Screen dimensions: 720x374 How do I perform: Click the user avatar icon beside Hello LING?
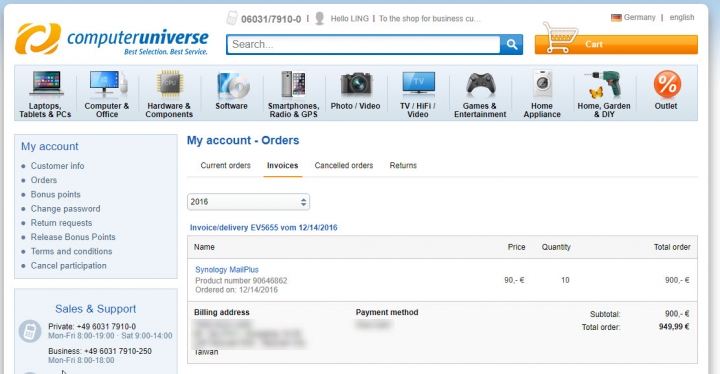click(x=320, y=18)
